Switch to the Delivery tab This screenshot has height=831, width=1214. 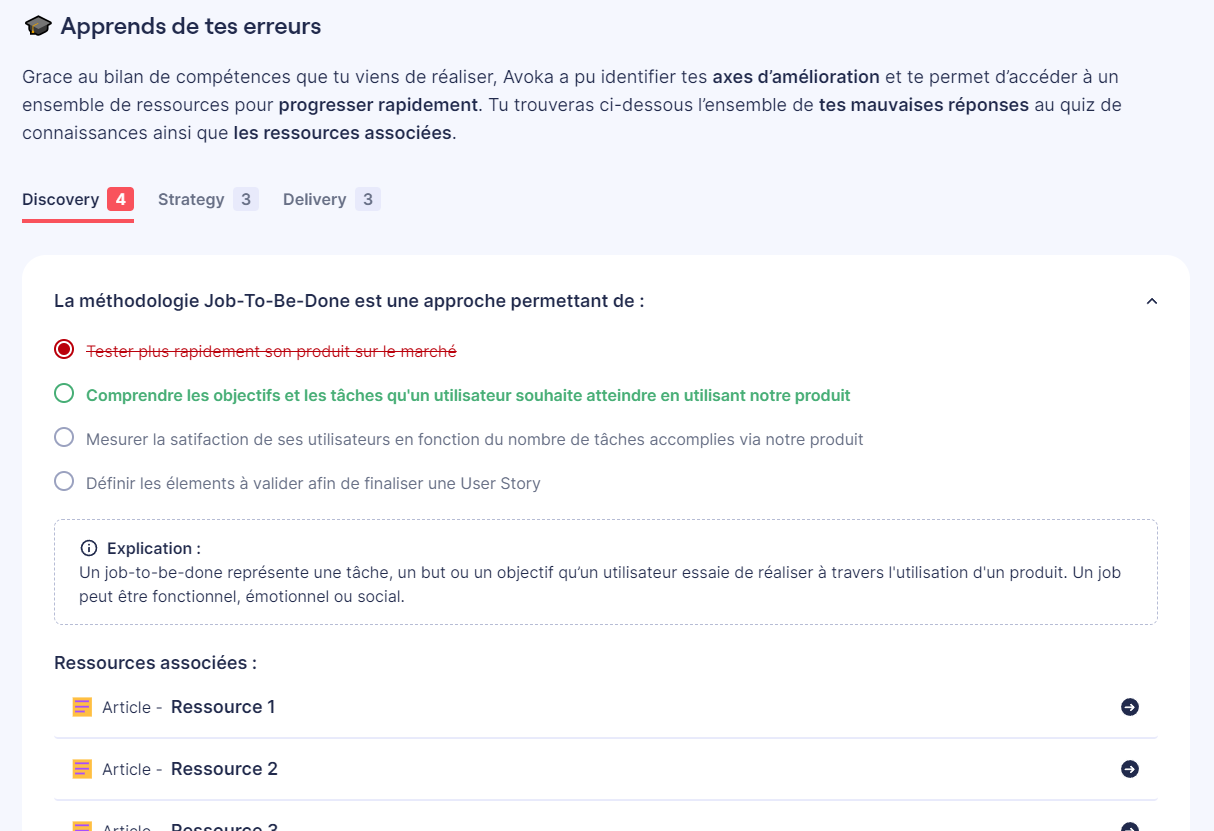[x=314, y=199]
